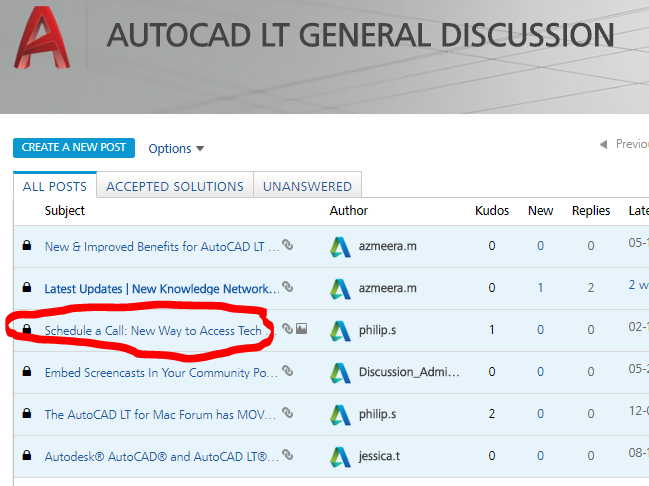Open Autodesk AutoCAD and AutoCAD LT post
Image resolution: width=649 pixels, height=486 pixels.
click(x=162, y=456)
